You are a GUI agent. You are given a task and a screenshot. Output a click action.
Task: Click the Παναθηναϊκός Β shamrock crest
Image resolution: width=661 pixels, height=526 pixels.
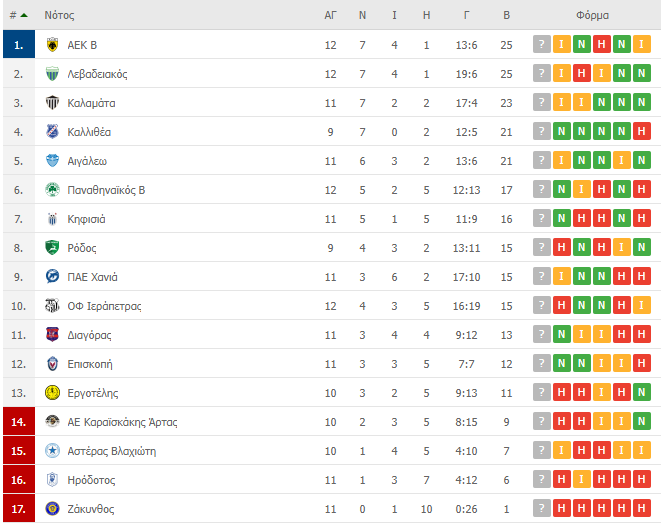click(x=52, y=190)
